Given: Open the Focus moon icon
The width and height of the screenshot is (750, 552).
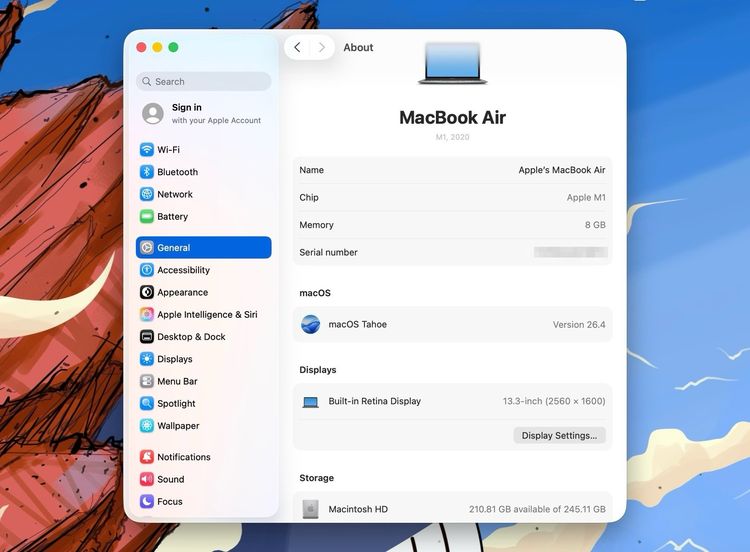Looking at the screenshot, I should click(147, 501).
